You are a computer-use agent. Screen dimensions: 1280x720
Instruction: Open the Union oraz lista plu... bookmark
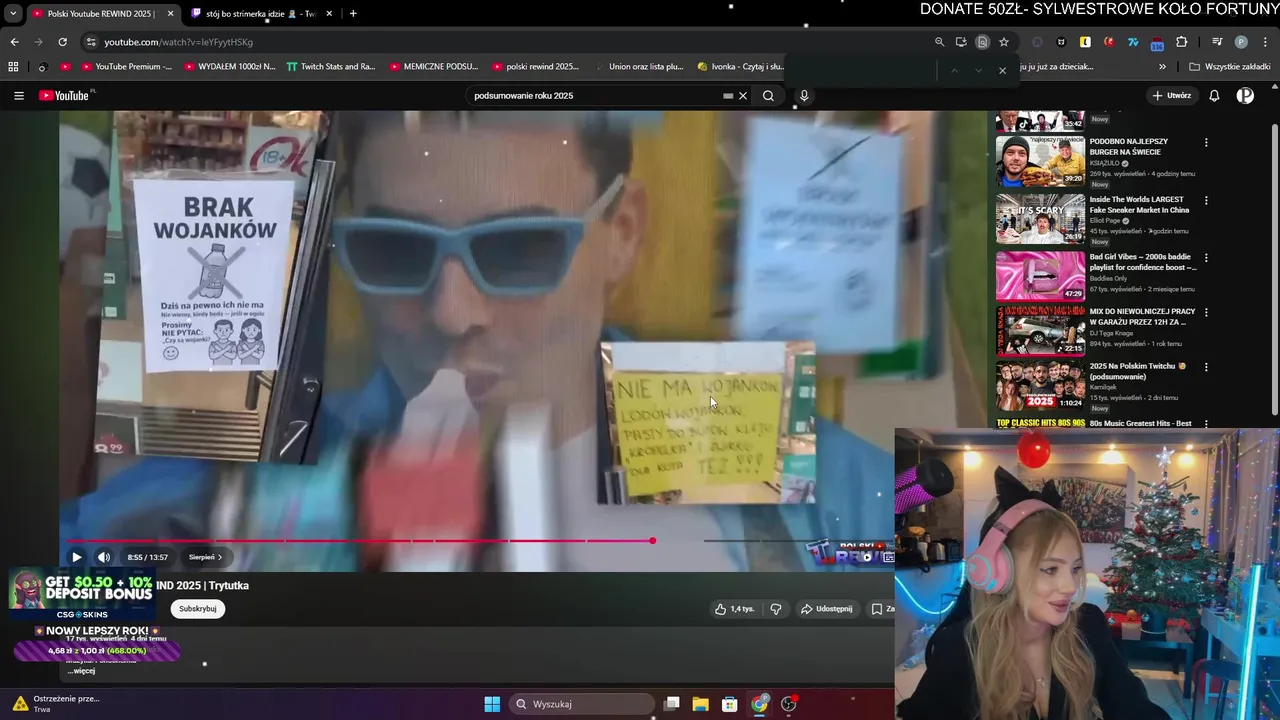638,67
